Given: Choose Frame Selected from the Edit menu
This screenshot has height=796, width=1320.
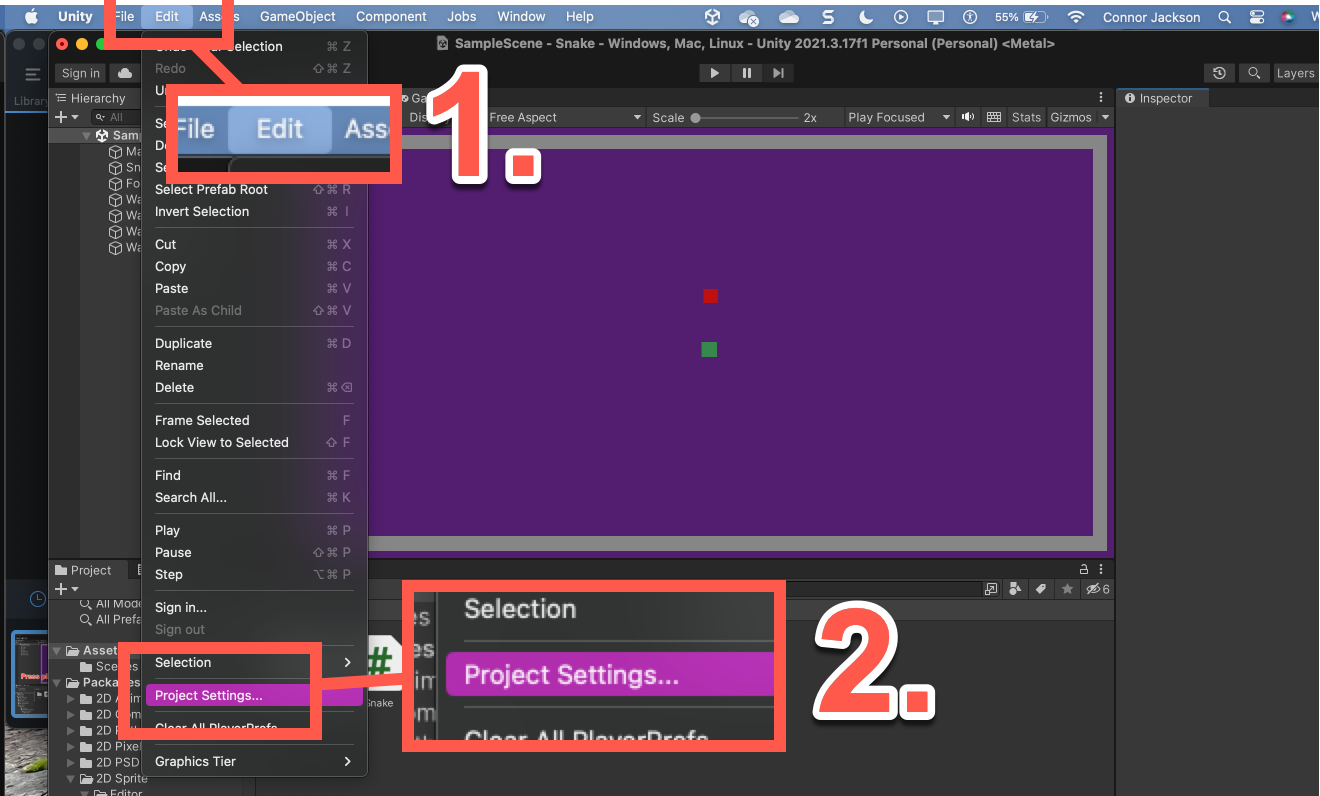Looking at the screenshot, I should tap(254, 420).
